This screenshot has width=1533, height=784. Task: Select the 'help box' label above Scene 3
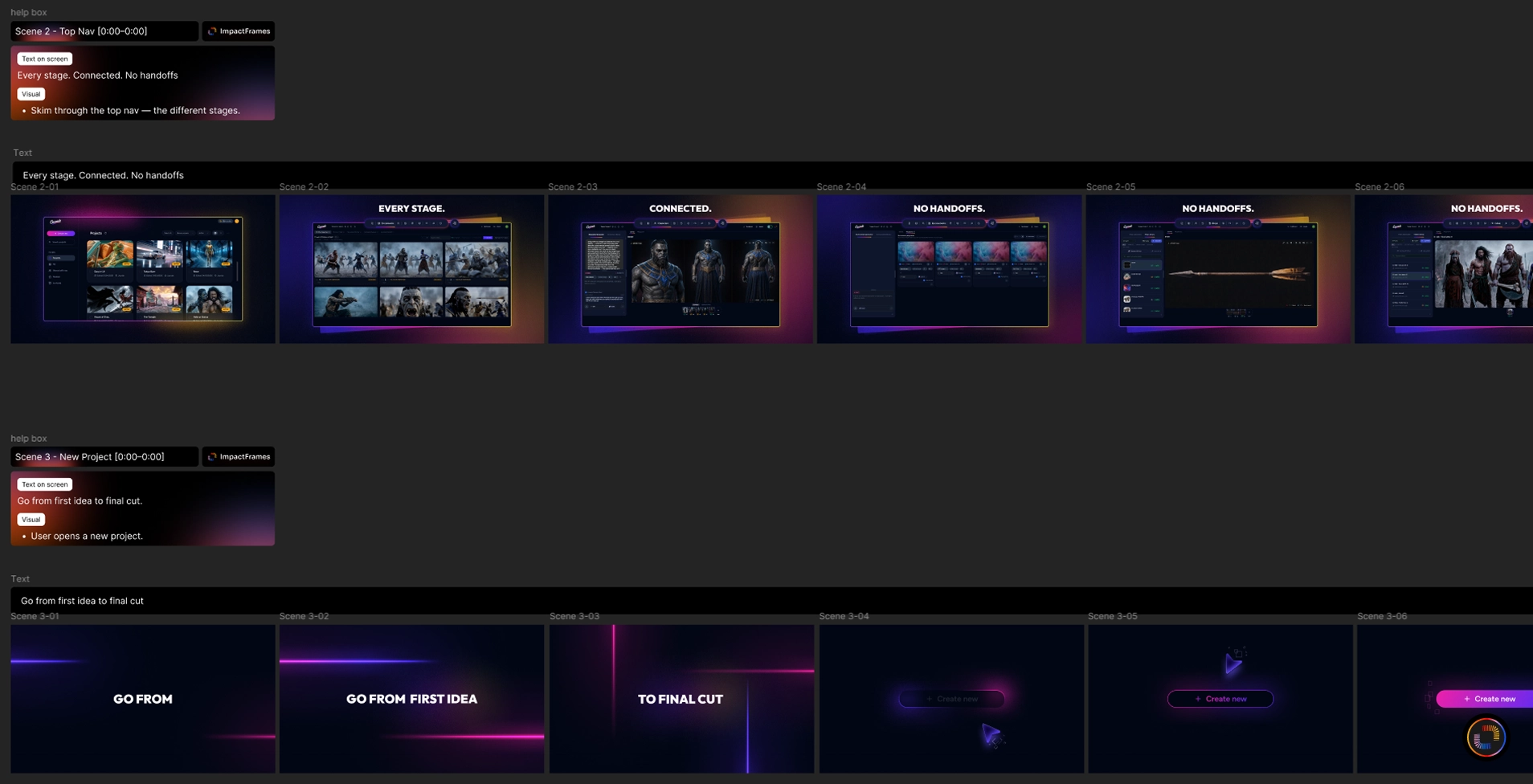point(29,439)
